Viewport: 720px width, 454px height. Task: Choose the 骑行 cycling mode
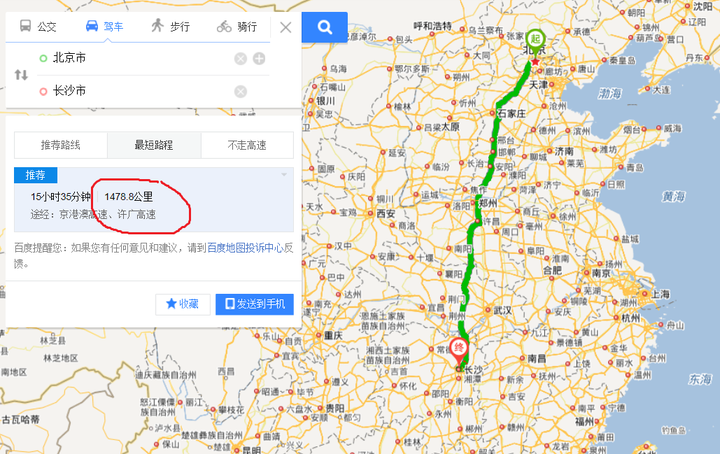pyautogui.click(x=236, y=26)
